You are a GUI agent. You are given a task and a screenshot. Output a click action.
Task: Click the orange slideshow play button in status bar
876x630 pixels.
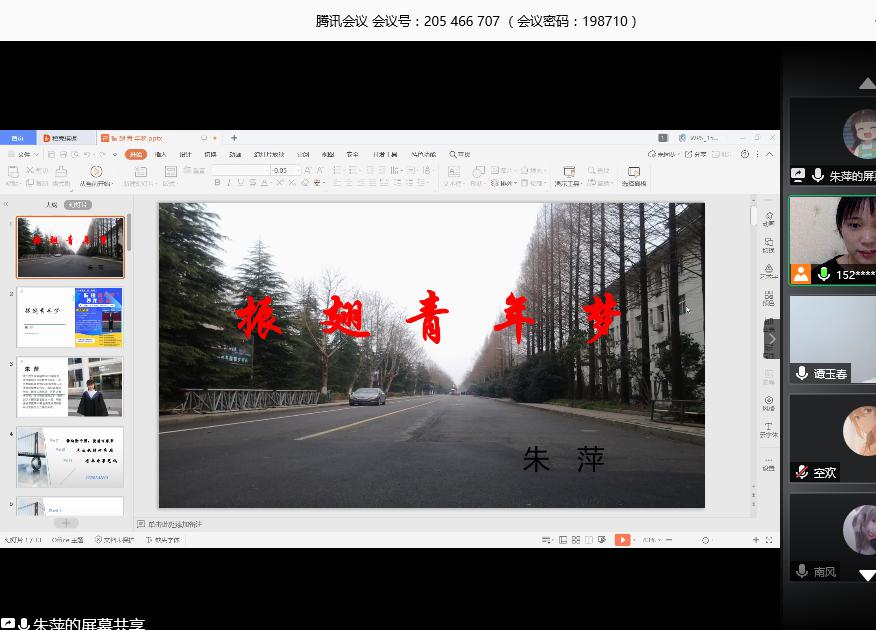pyautogui.click(x=622, y=540)
